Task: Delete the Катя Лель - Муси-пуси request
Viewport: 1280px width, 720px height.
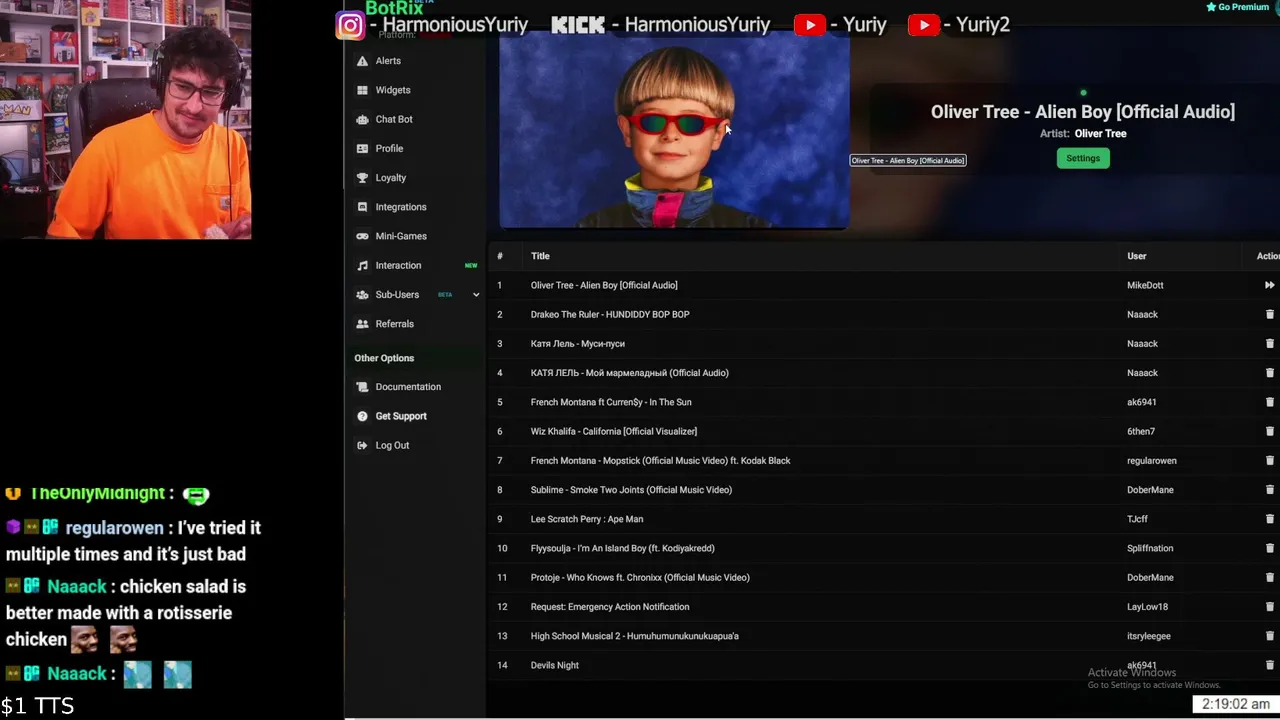Action: (x=1270, y=343)
